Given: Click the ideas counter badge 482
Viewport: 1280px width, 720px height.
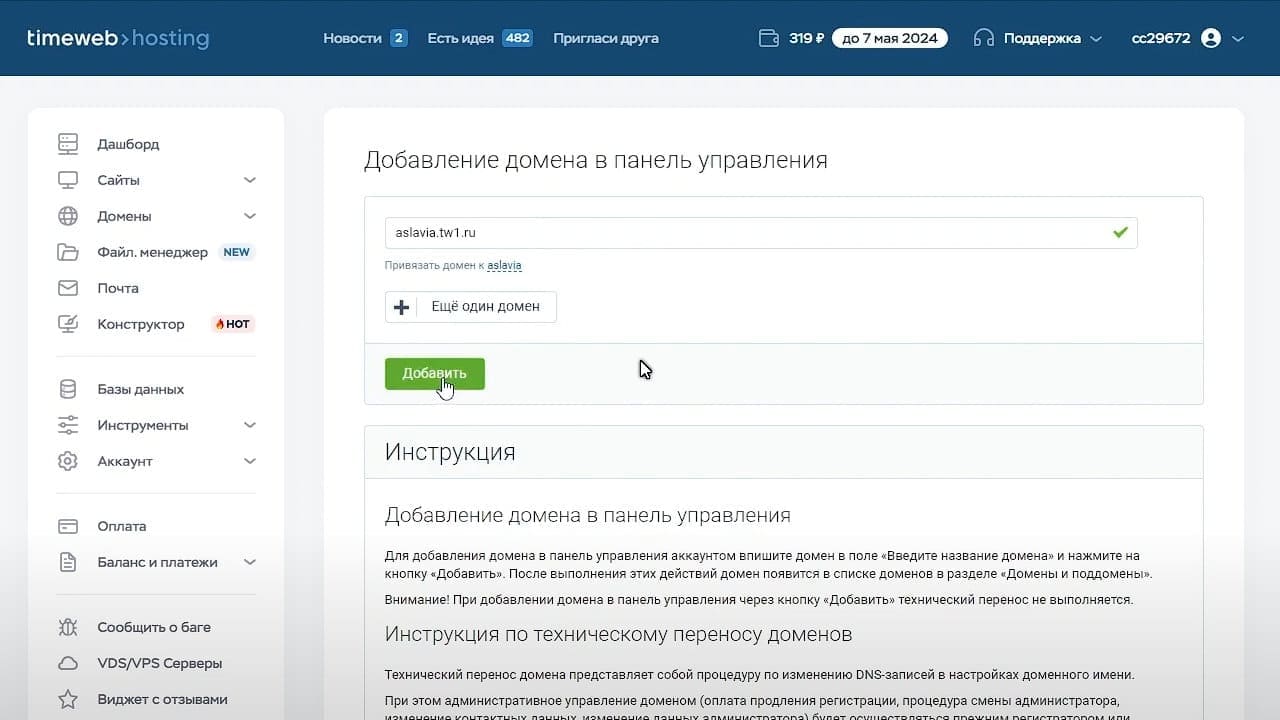Looking at the screenshot, I should pos(517,38).
